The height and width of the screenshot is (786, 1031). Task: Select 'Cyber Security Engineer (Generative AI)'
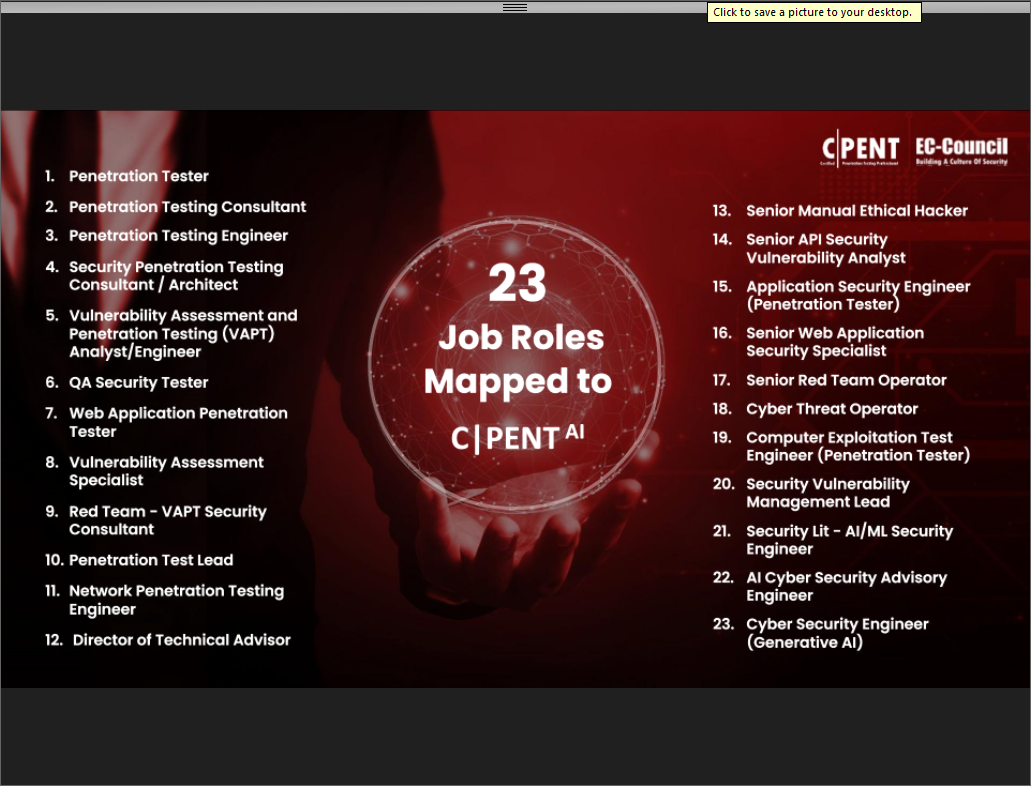(x=838, y=633)
